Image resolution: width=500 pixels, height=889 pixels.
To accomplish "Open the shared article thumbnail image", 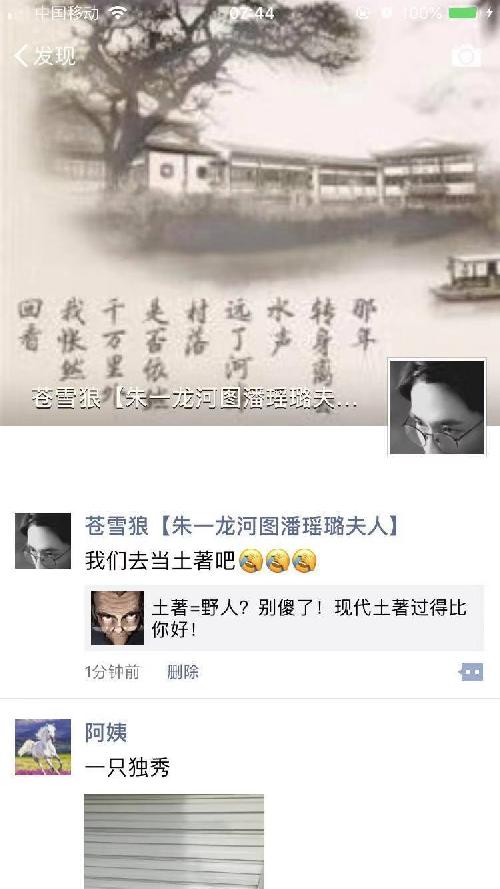I will tap(117, 618).
